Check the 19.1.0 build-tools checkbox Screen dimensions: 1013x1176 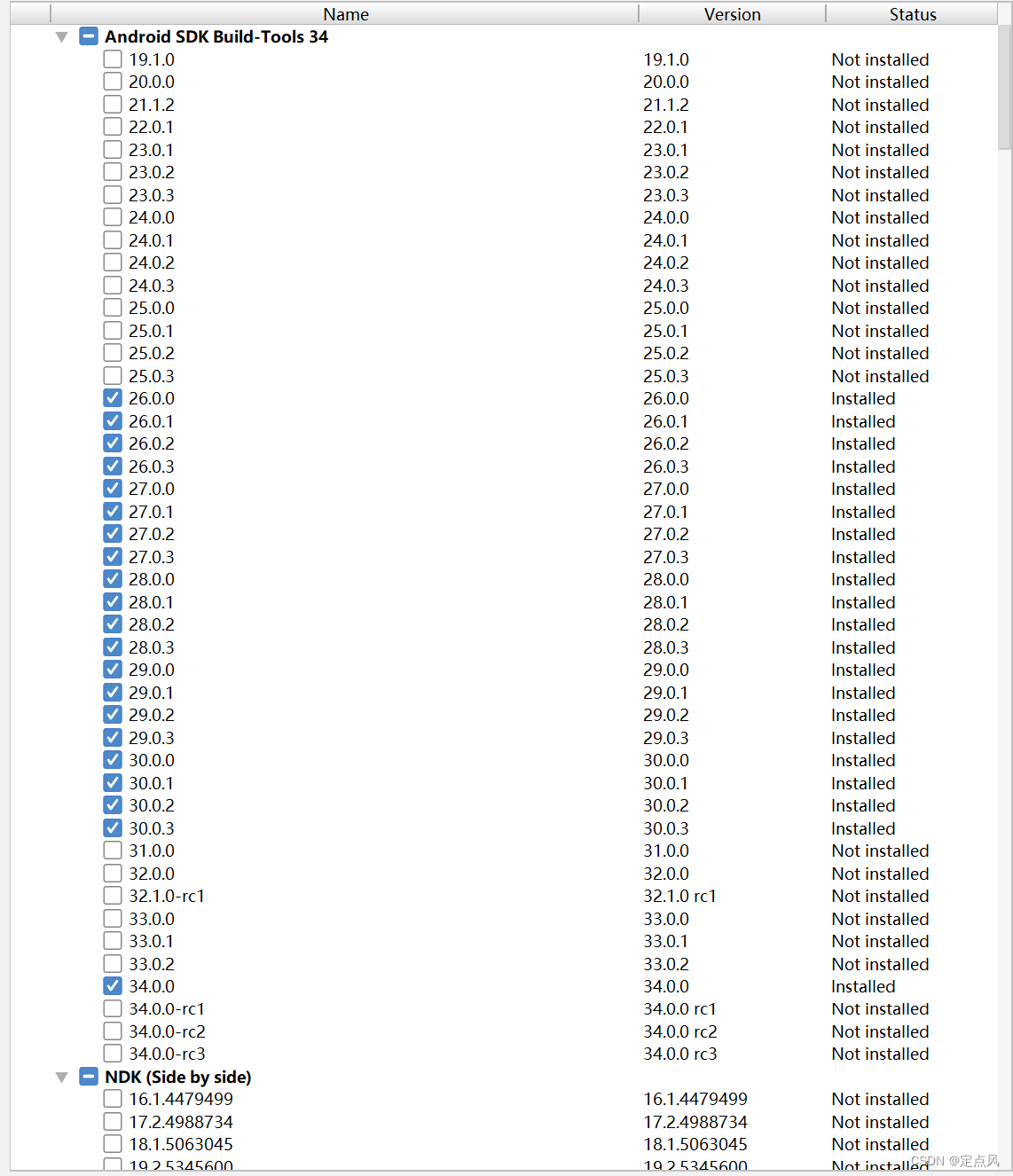[x=113, y=59]
